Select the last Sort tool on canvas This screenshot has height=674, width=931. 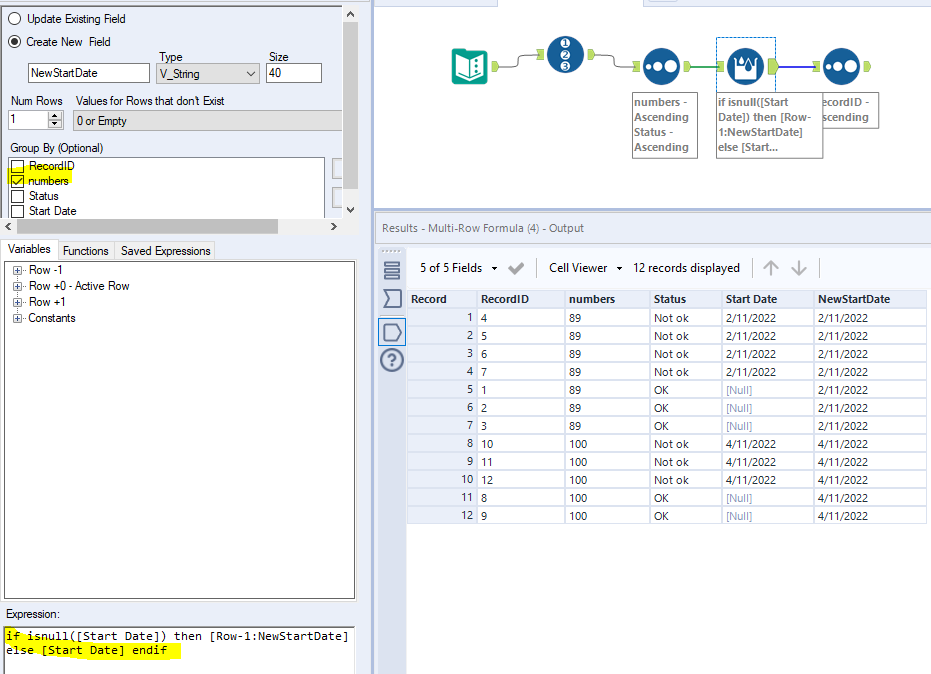pyautogui.click(x=842, y=67)
